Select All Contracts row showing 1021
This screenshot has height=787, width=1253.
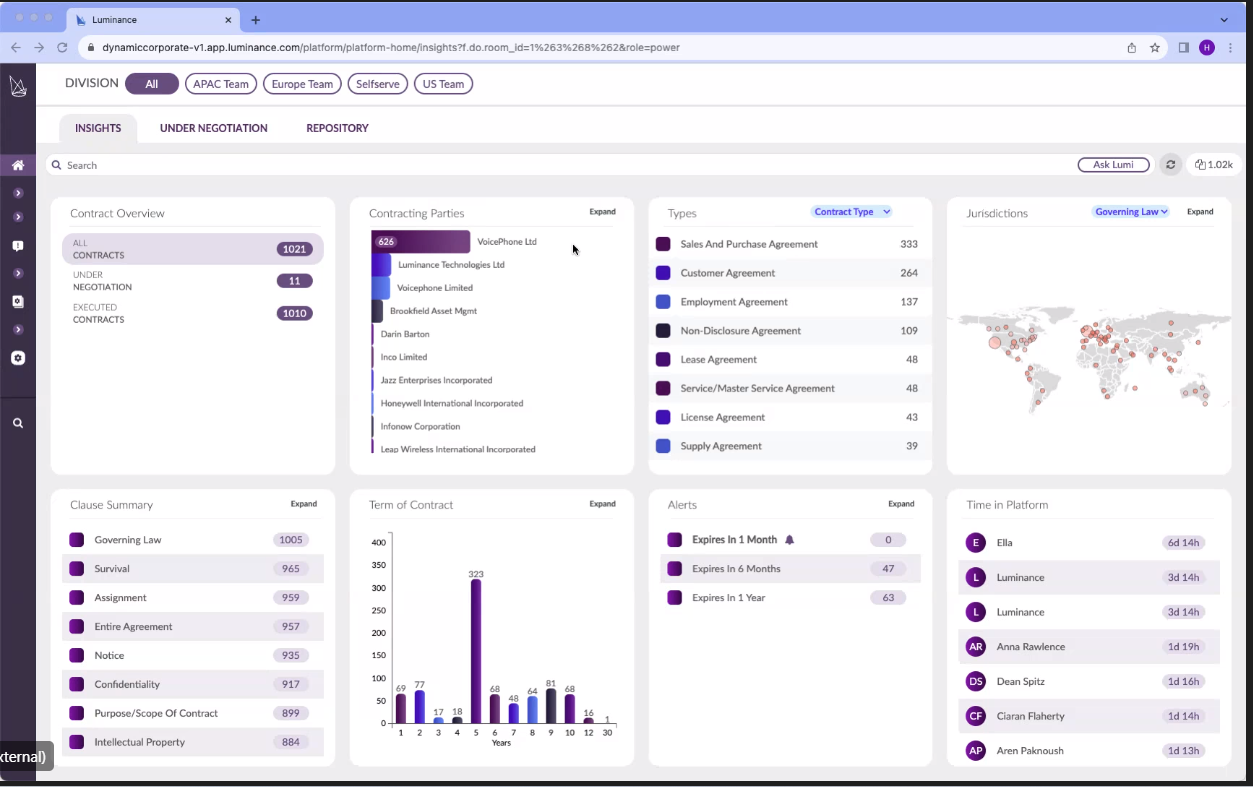click(x=193, y=249)
